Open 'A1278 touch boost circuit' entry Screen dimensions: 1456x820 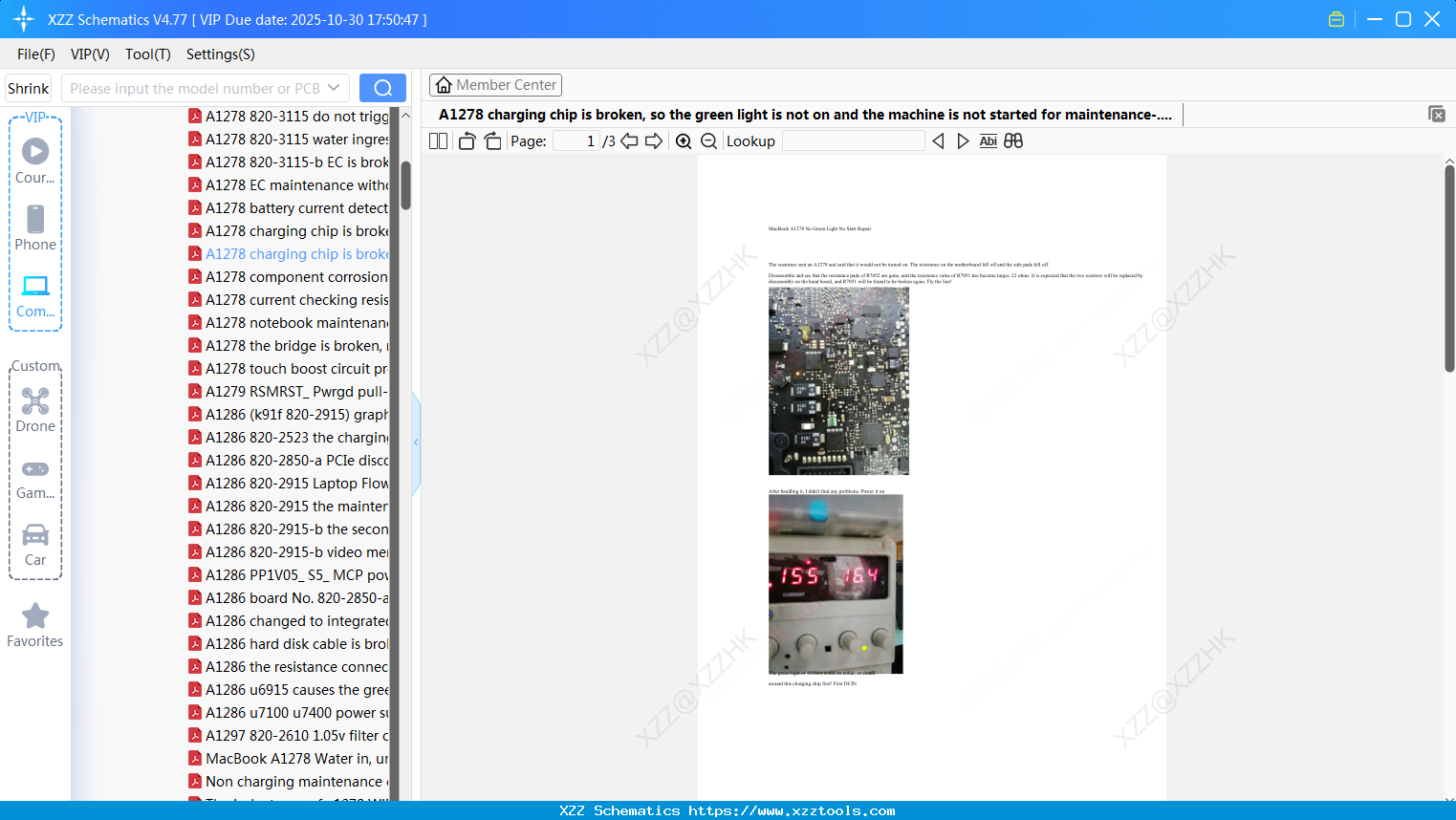[289, 368]
